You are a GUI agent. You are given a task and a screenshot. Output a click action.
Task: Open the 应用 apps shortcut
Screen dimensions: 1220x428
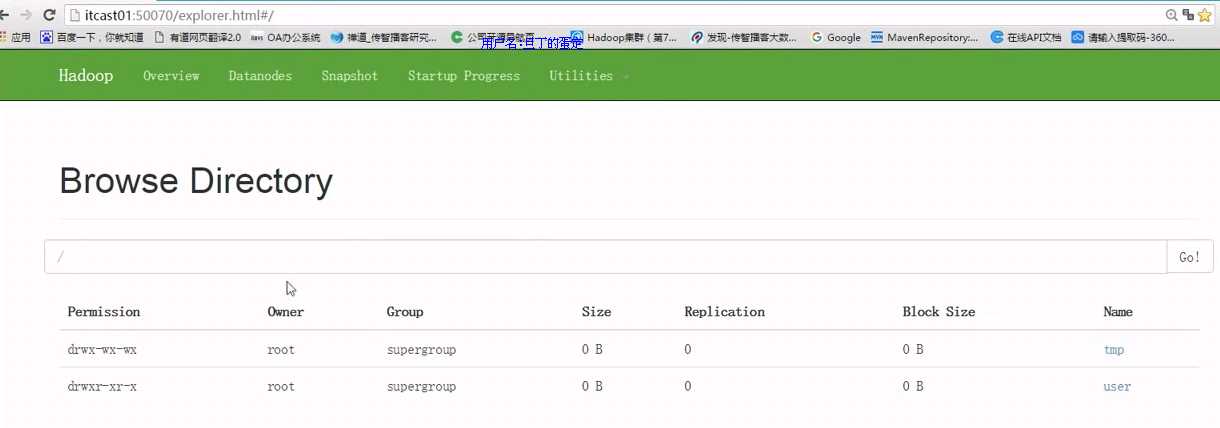[15, 37]
